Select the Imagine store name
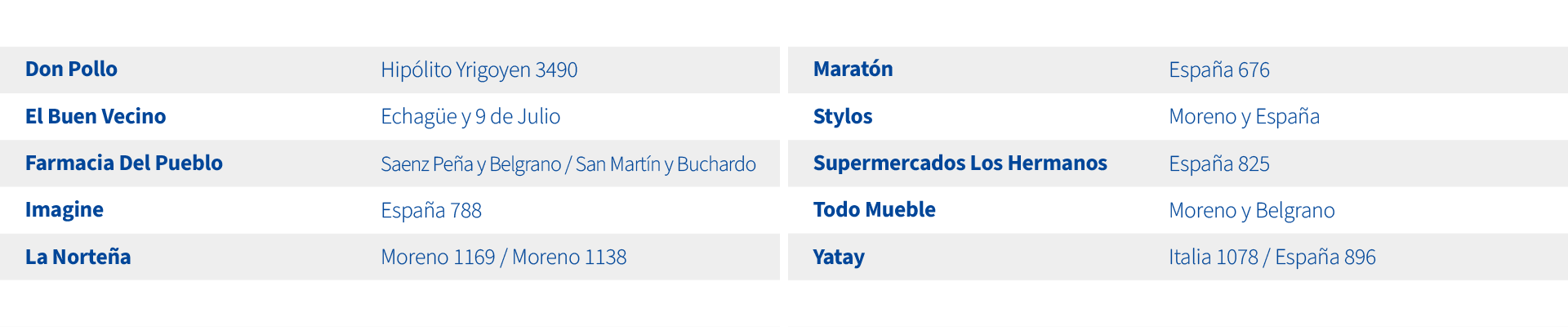The image size is (1568, 327). [65, 210]
